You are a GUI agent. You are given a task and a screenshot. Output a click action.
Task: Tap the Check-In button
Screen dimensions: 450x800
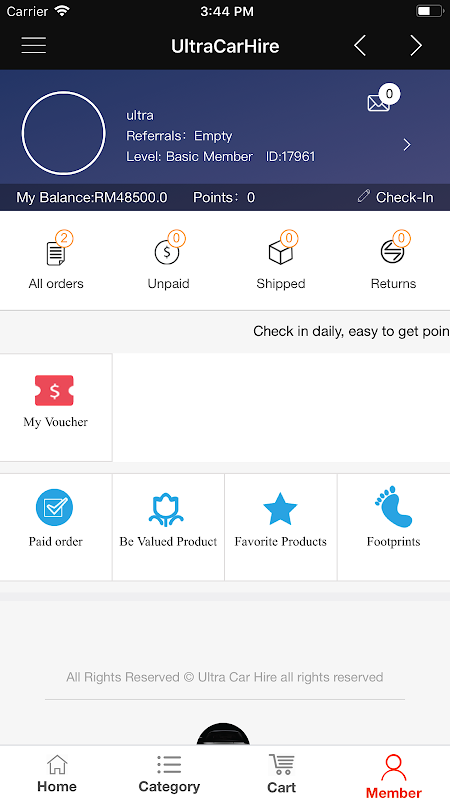[x=395, y=197]
